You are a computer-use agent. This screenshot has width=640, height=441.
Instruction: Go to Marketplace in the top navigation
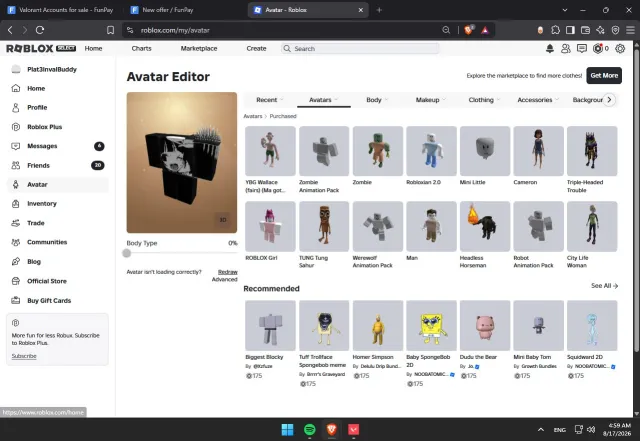click(199, 48)
